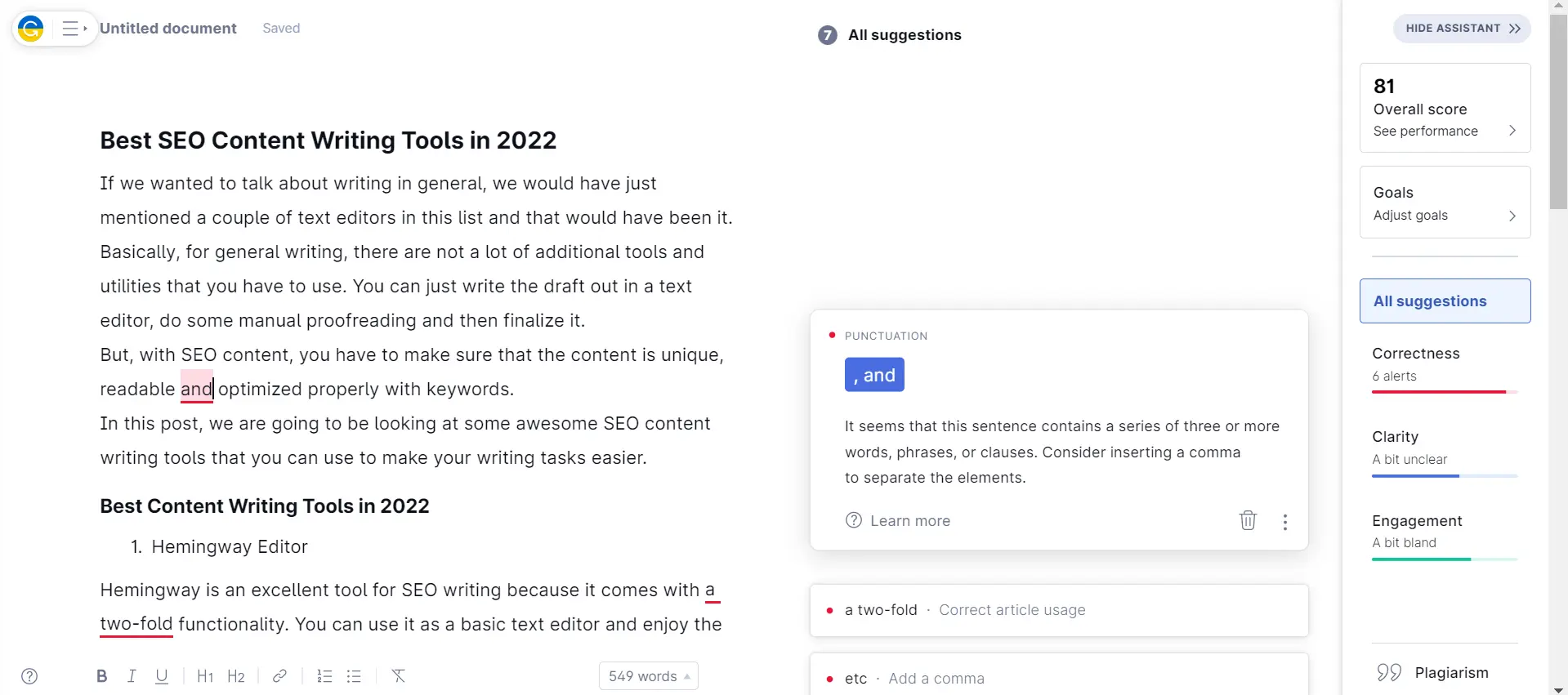Viewport: 1568px width, 695px height.
Task: Insert a bulleted list
Action: point(354,676)
